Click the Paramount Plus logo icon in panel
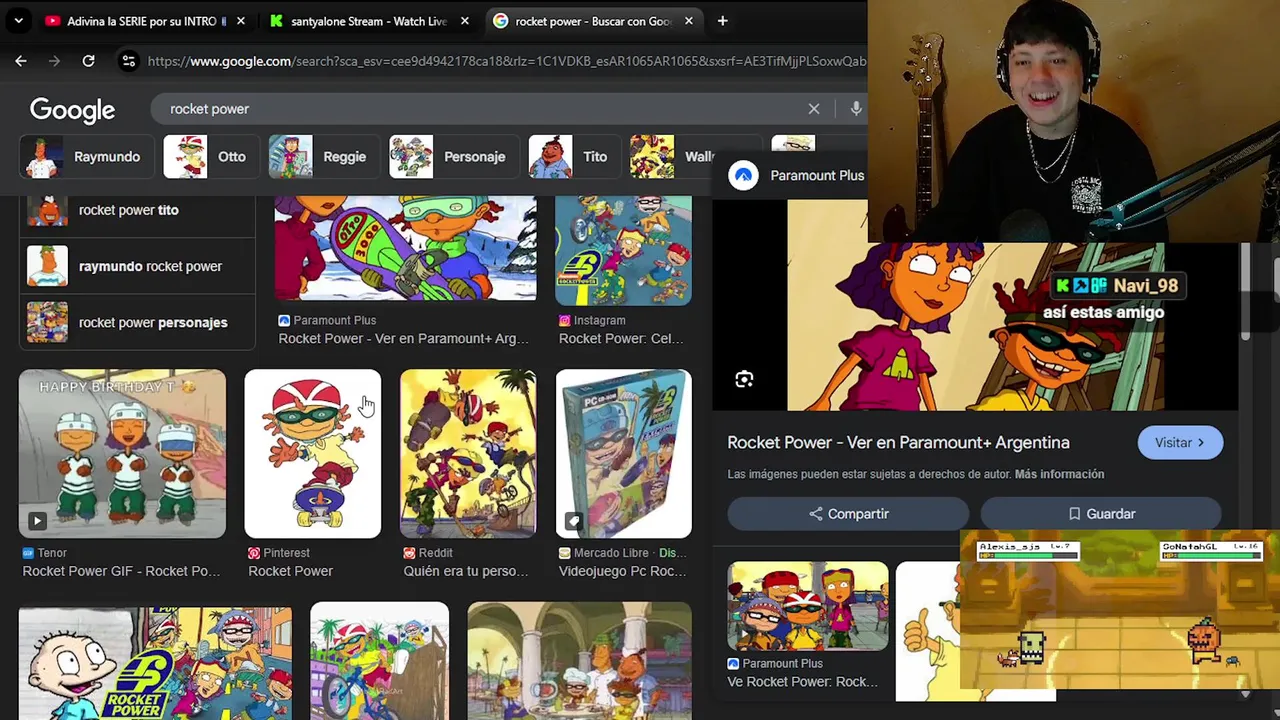Screen dimensions: 1280x720 [x=743, y=176]
